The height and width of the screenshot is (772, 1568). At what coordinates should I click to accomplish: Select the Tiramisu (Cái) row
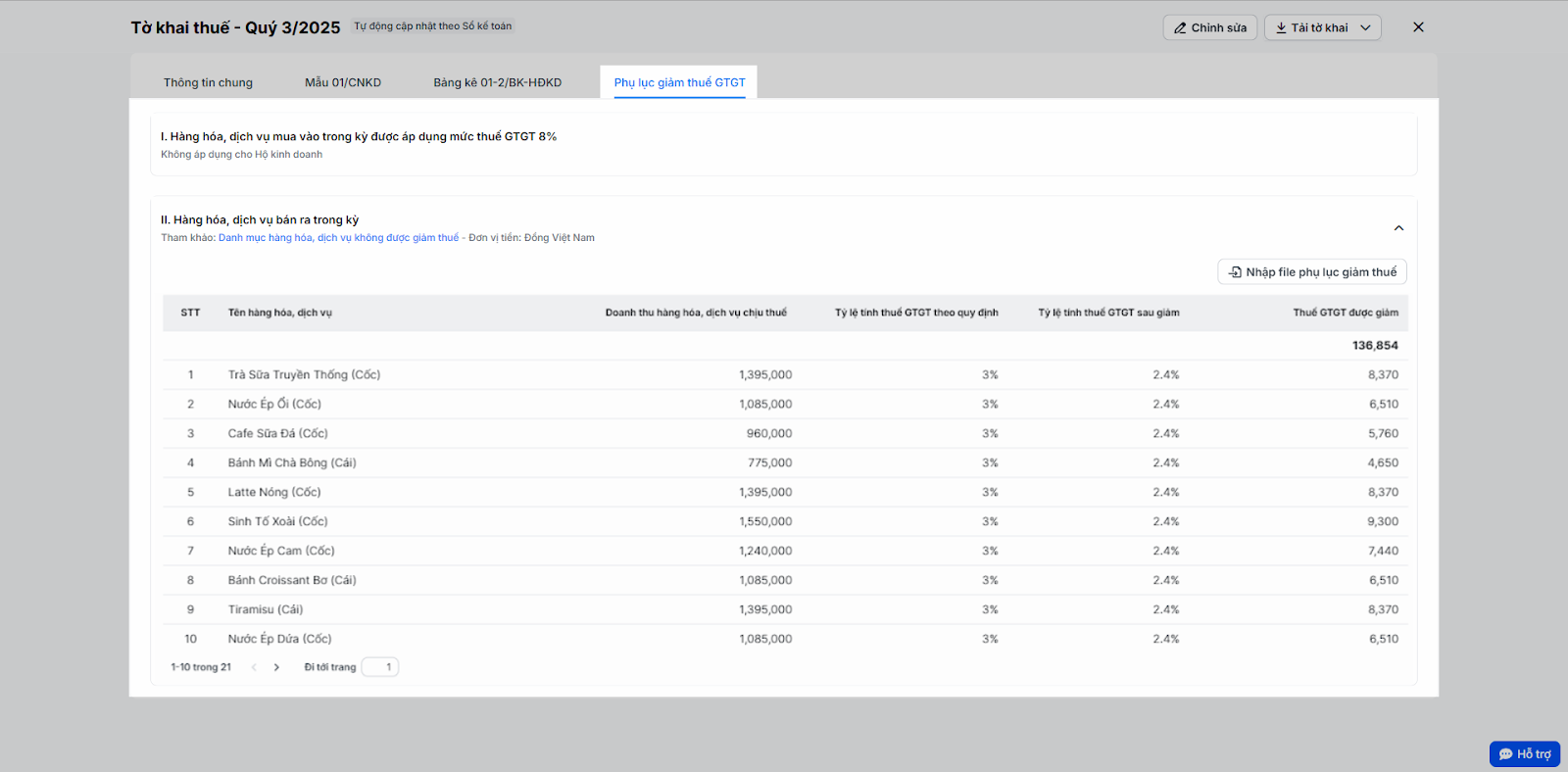266,609
